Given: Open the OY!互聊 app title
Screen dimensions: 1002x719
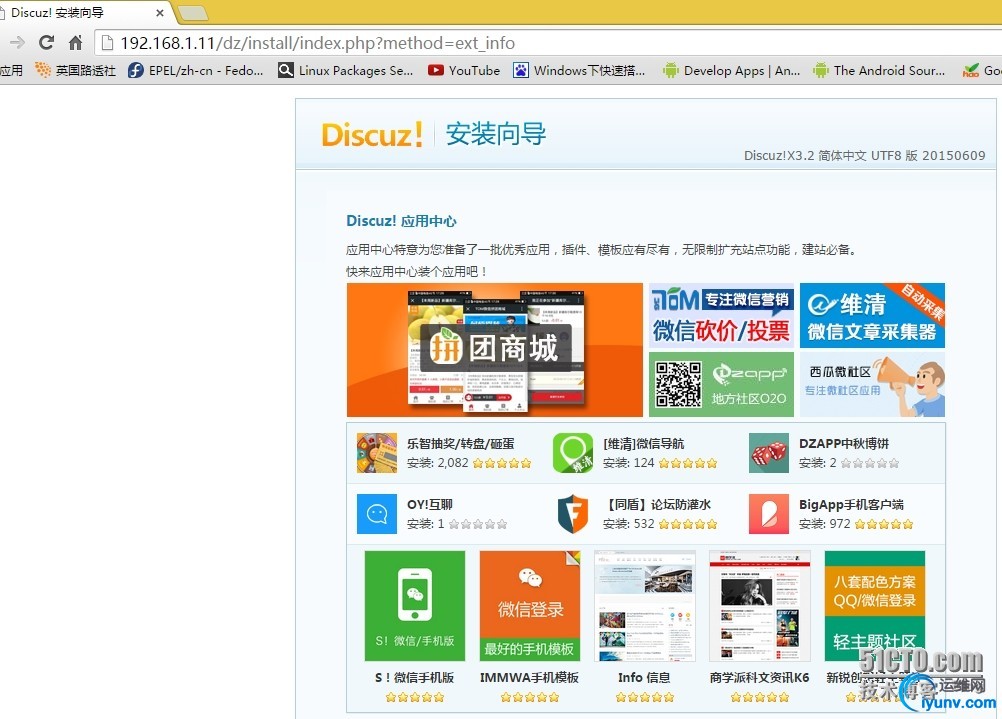Looking at the screenshot, I should click(429, 504).
